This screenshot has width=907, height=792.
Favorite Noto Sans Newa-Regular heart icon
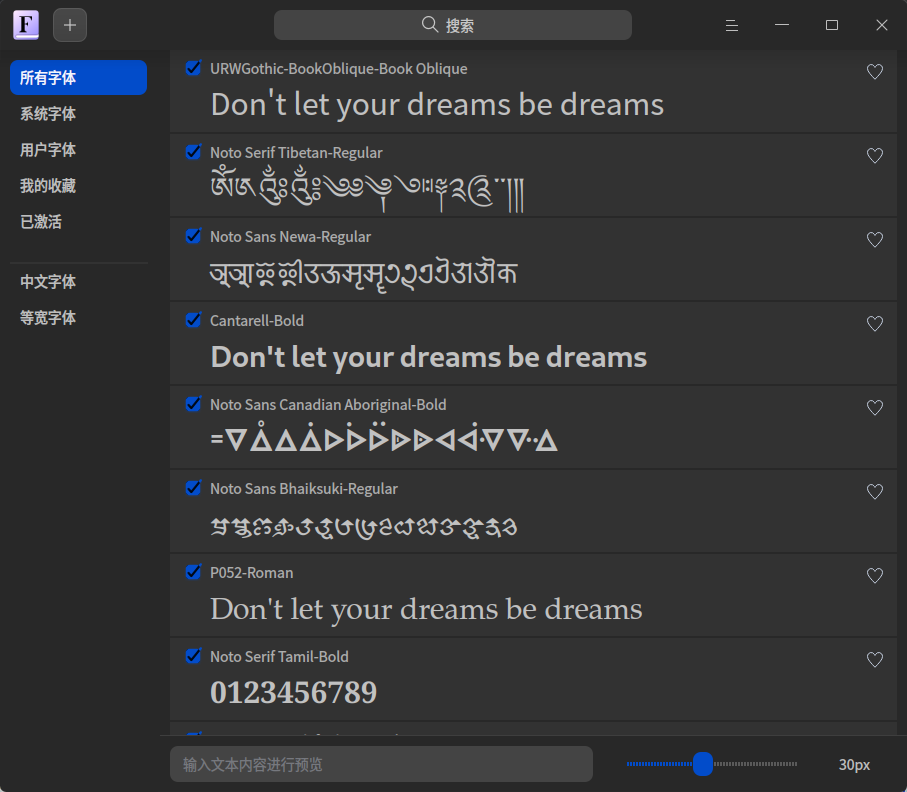pyautogui.click(x=875, y=240)
